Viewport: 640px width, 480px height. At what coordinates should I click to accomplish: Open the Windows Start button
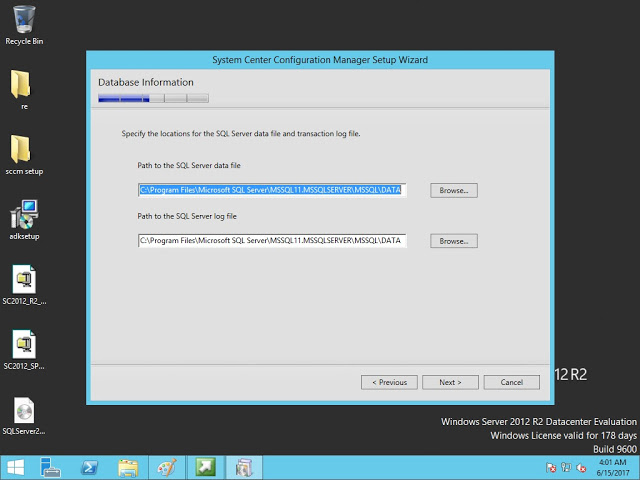[17, 467]
